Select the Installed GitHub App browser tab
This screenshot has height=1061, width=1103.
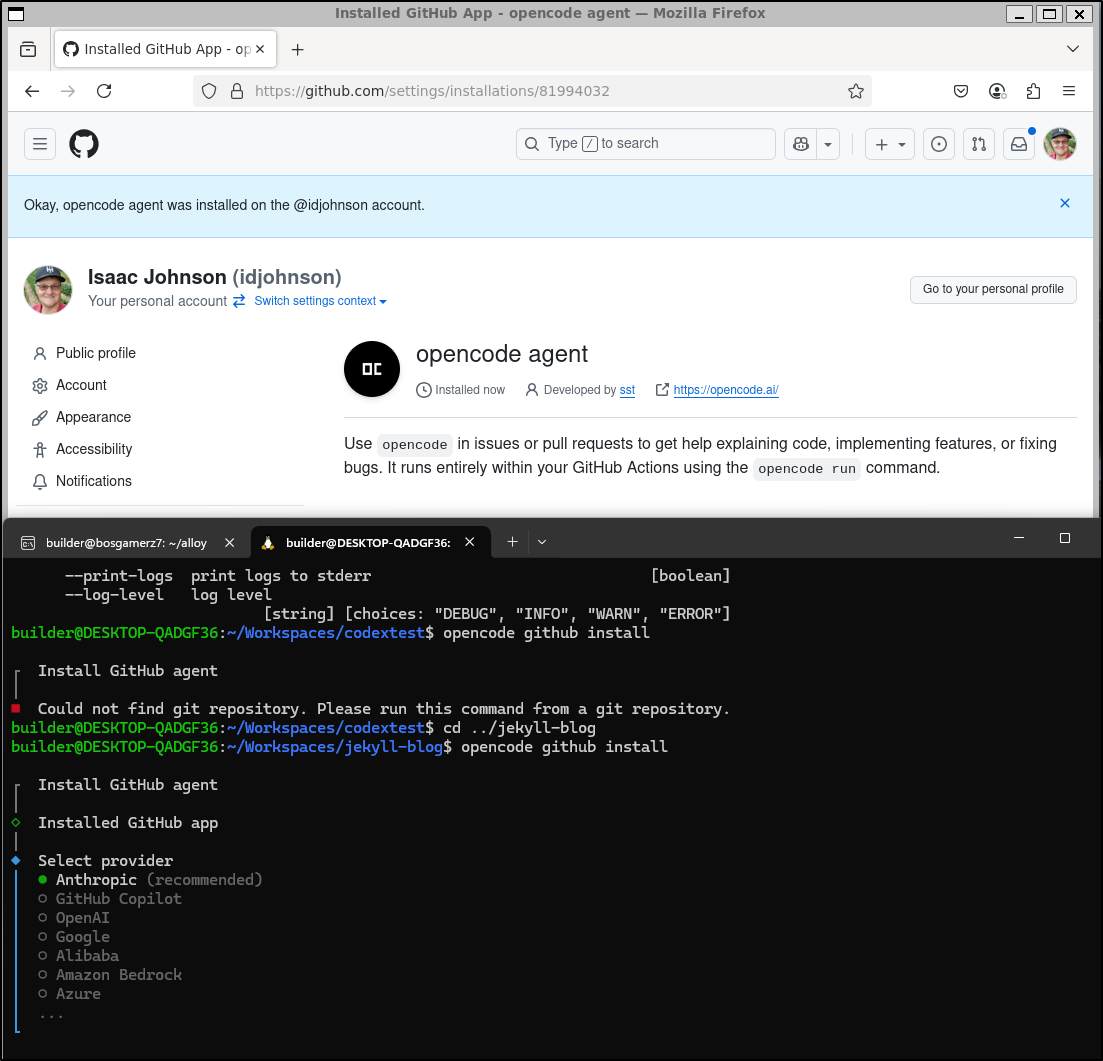(x=165, y=49)
